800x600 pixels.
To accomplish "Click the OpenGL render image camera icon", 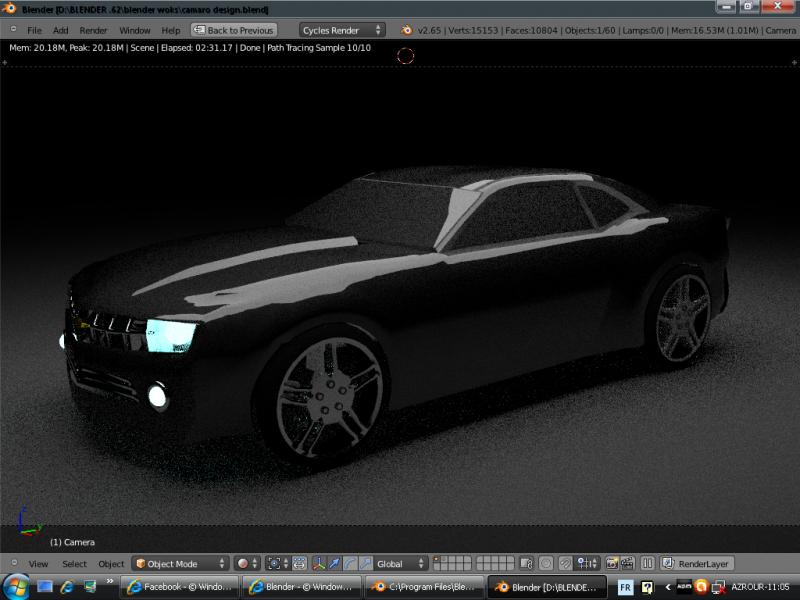I will [612, 563].
